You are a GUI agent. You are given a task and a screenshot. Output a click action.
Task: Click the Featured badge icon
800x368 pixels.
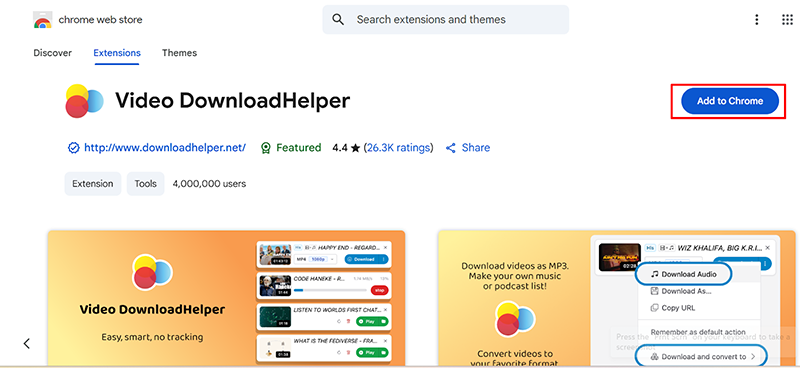pyautogui.click(x=265, y=148)
